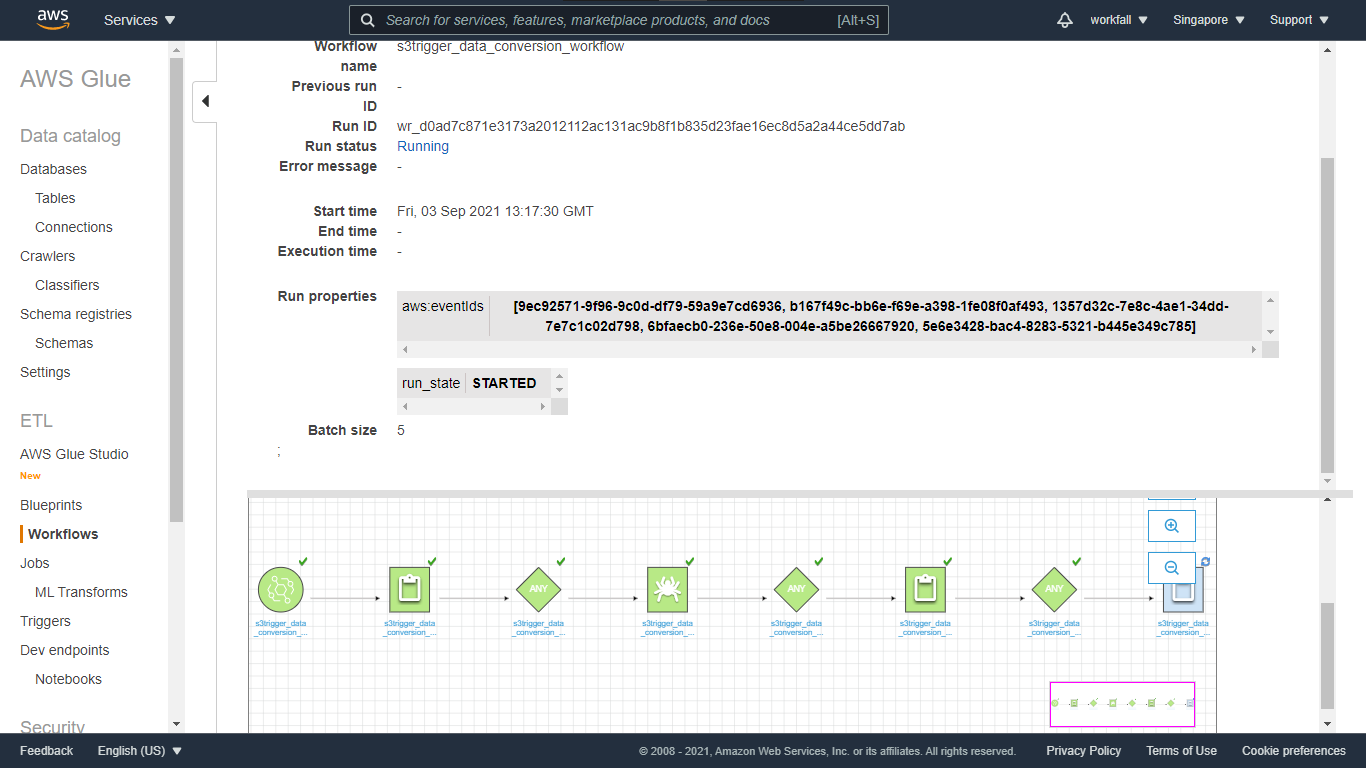Open Schema registries

76,314
